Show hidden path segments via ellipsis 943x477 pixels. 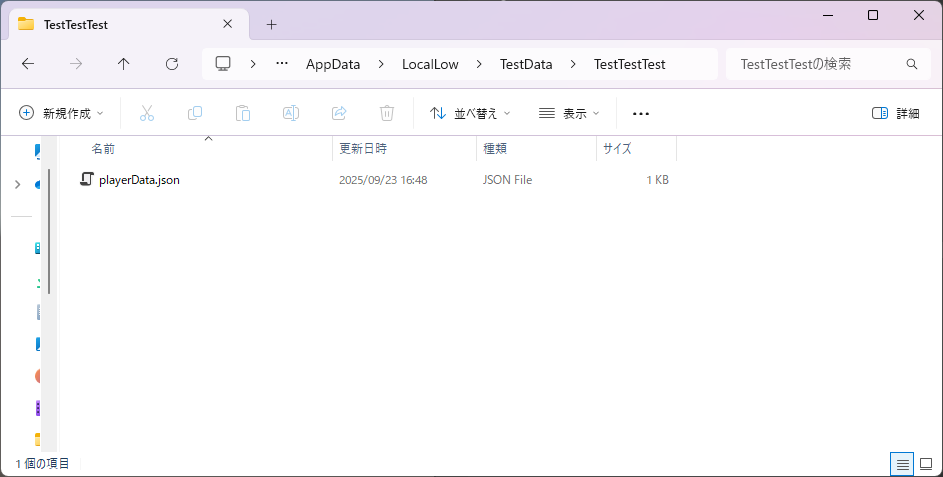click(x=281, y=63)
